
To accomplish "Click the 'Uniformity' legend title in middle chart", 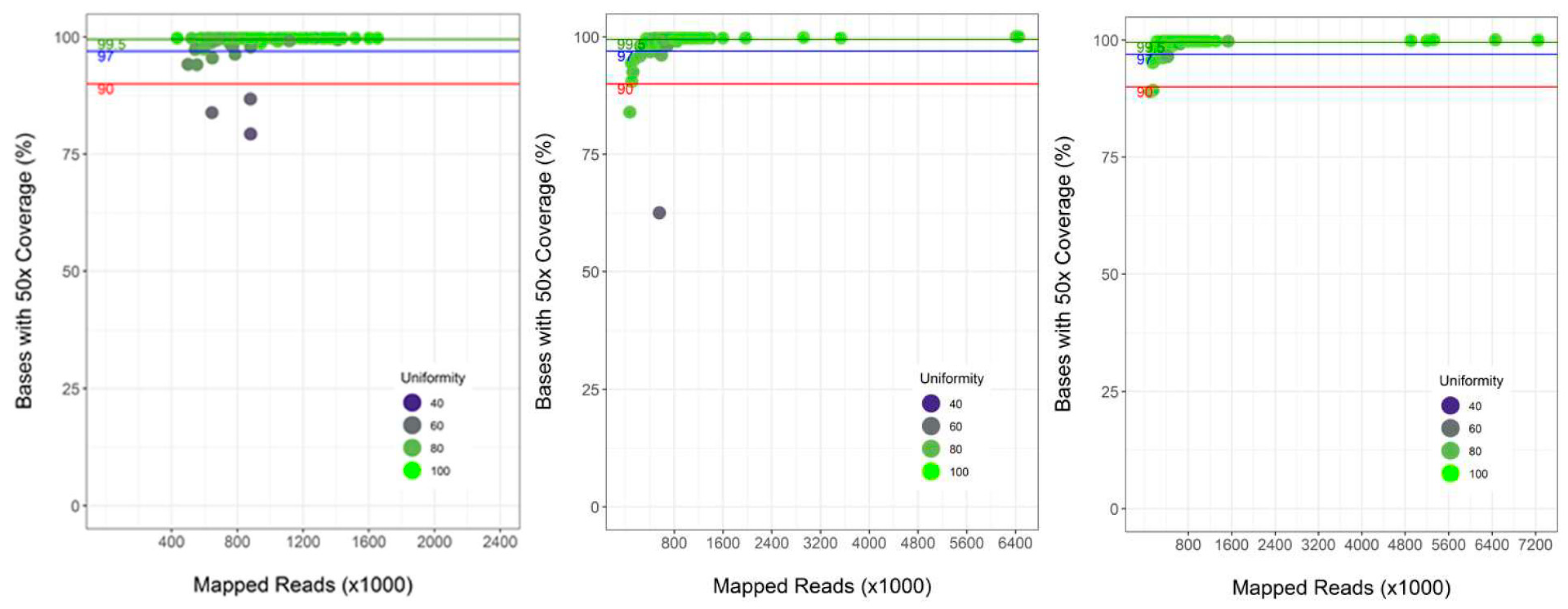I will coord(951,378).
